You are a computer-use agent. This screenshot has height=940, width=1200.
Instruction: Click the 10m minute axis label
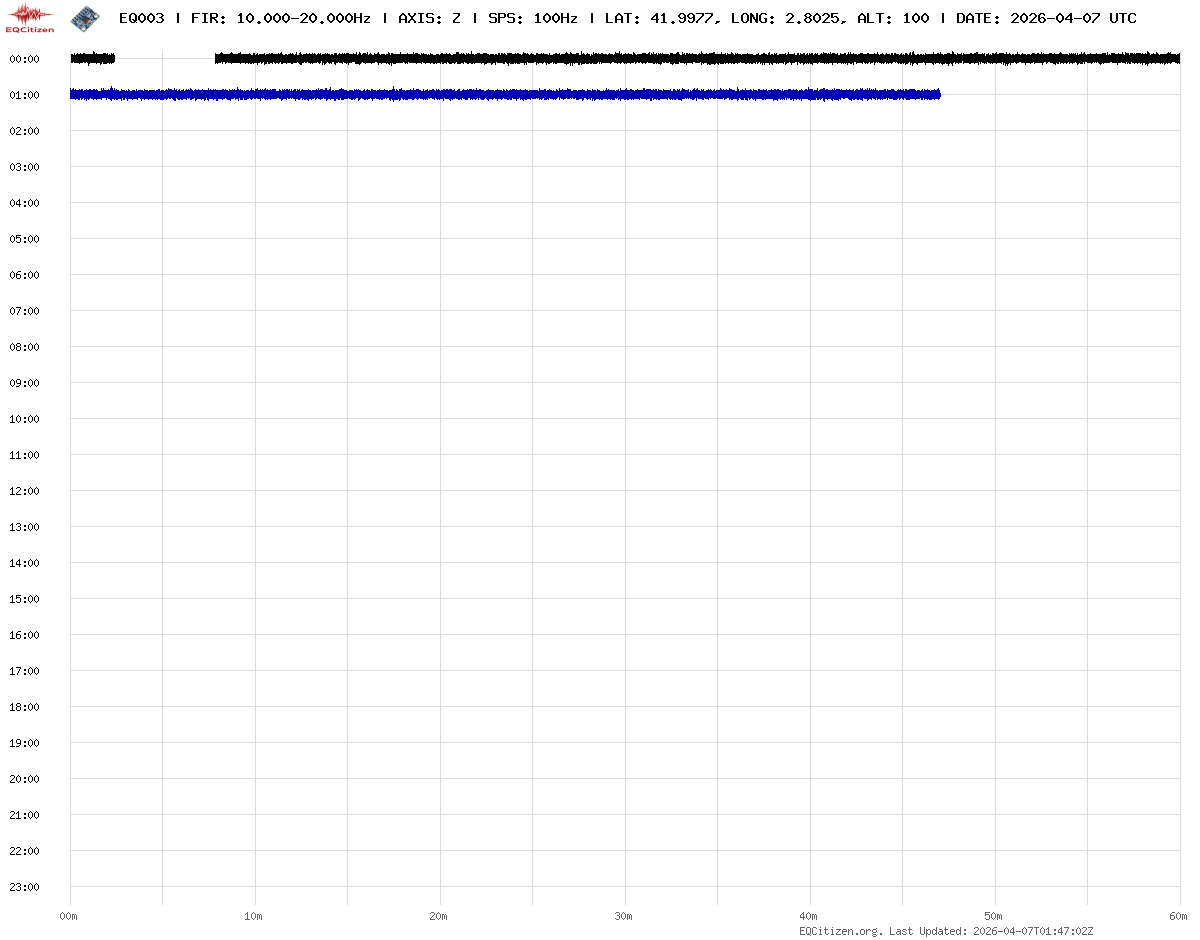click(254, 916)
